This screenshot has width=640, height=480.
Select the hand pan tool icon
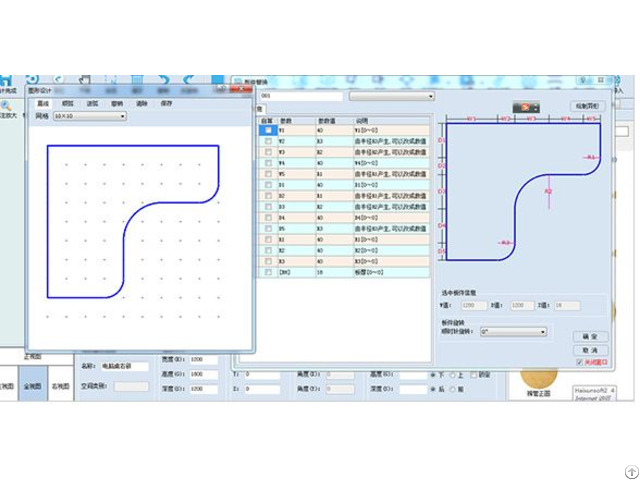[x=85, y=80]
